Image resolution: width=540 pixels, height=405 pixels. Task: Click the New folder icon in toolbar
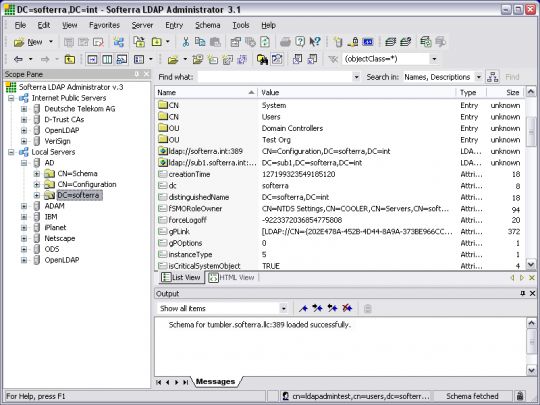point(19,42)
